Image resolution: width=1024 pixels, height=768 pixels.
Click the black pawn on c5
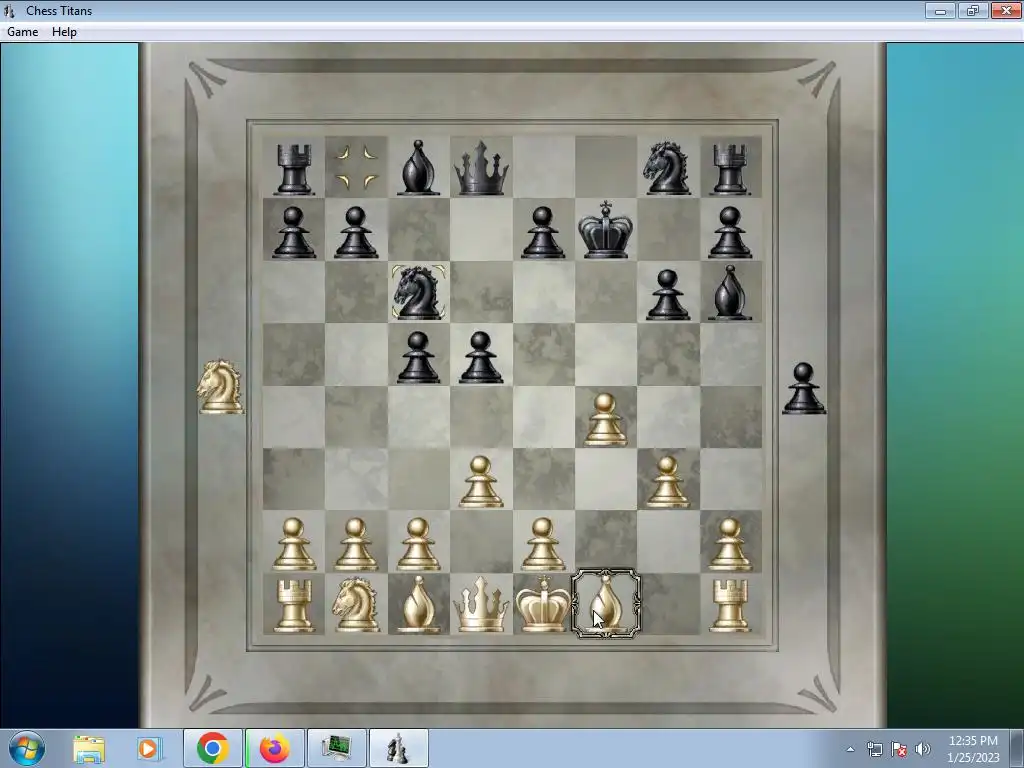(x=418, y=357)
